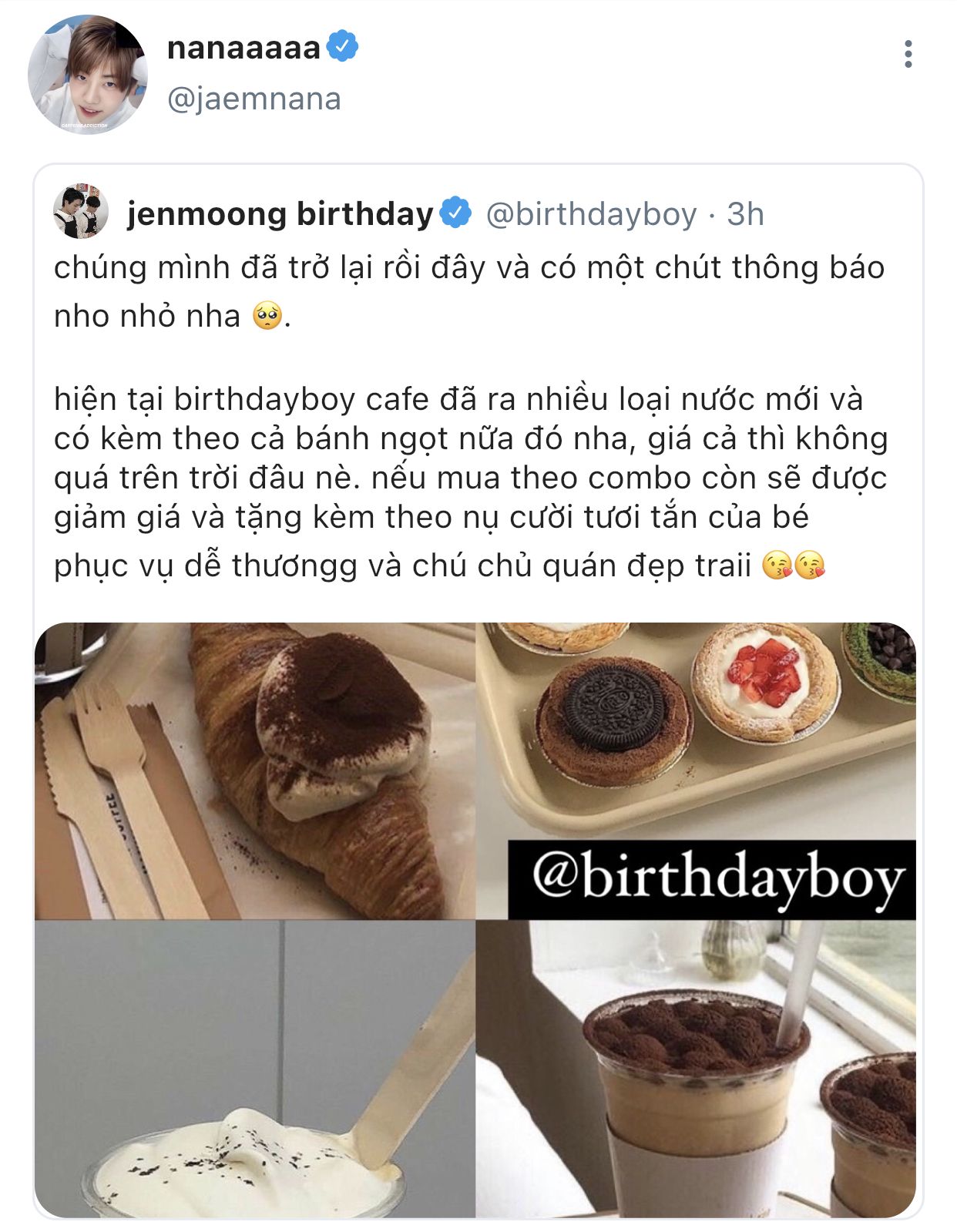
Task: Open the three-dot more options menu
Action: pos(908,54)
